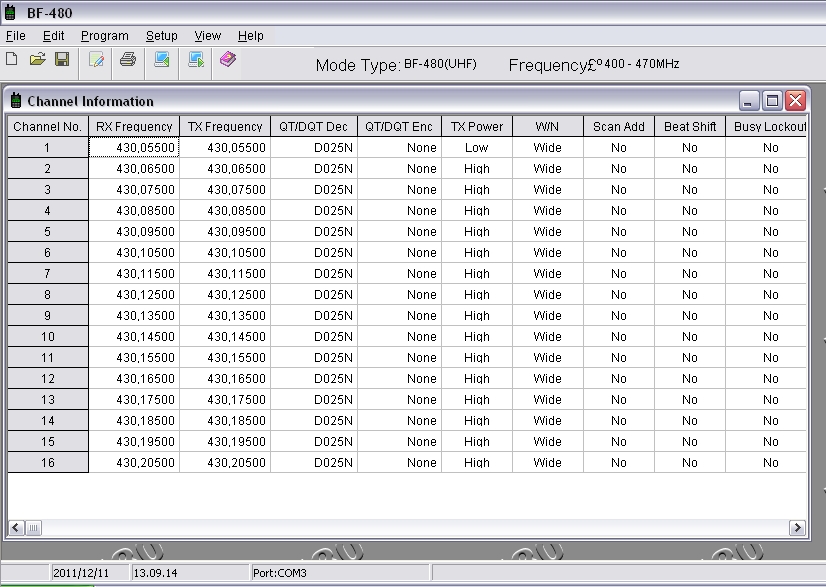Click the Scan Add column header
This screenshot has height=587, width=826.
point(618,126)
